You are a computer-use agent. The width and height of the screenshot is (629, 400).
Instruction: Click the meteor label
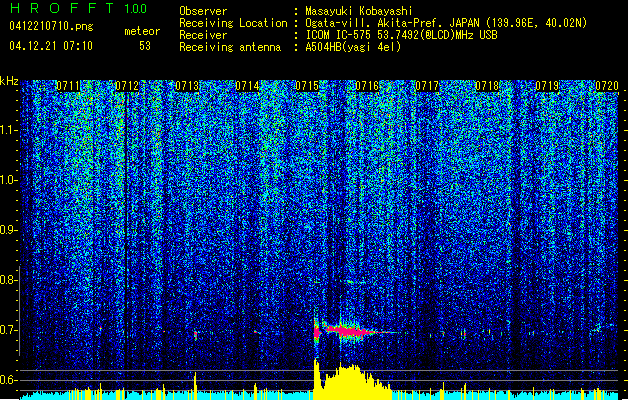[x=142, y=31]
